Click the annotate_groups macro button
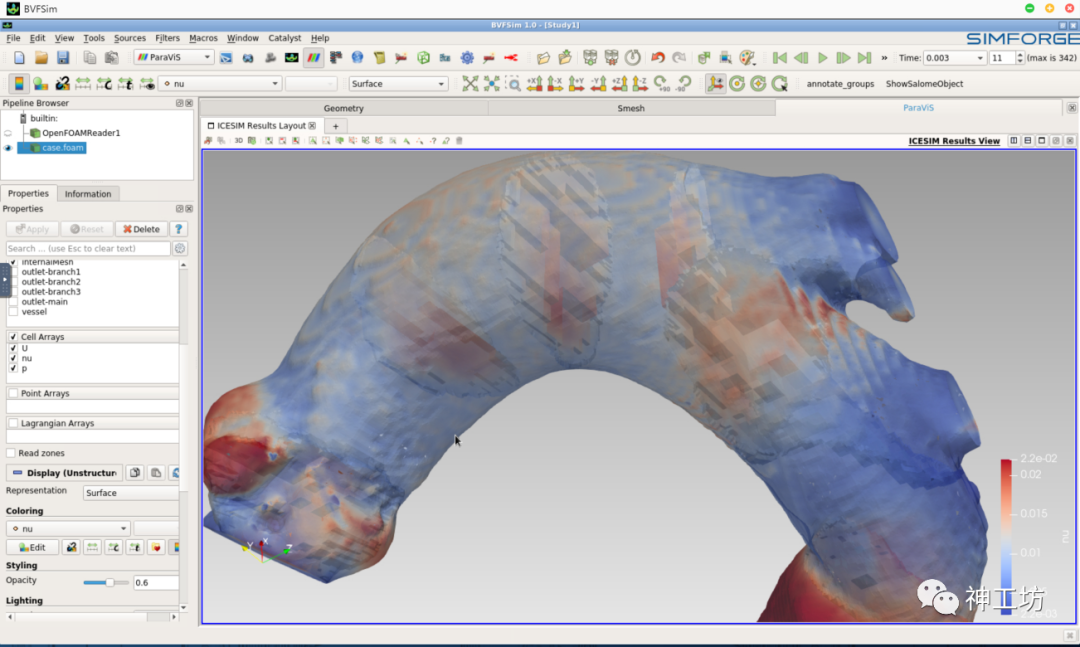 point(840,84)
